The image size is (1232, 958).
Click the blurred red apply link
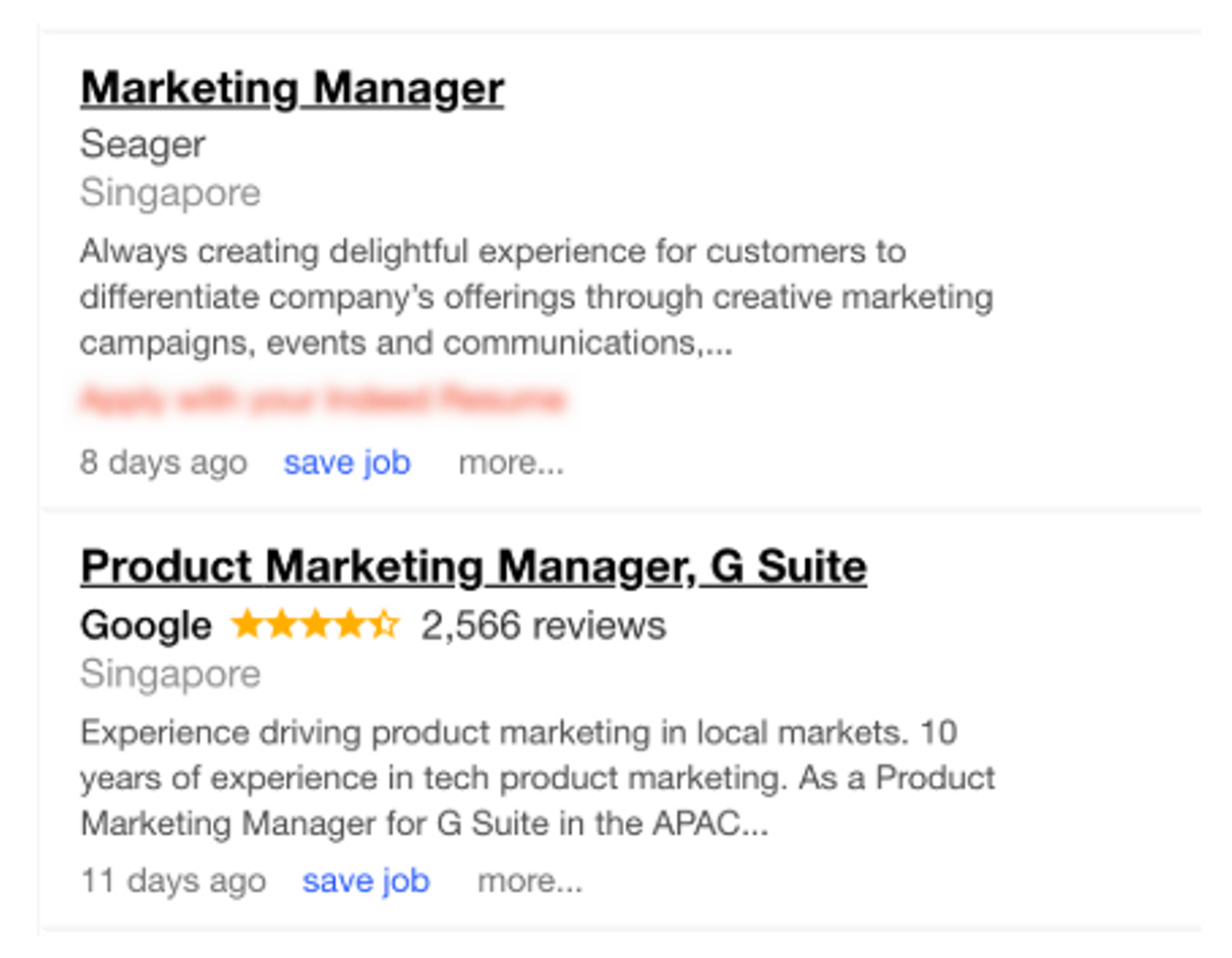coord(323,399)
